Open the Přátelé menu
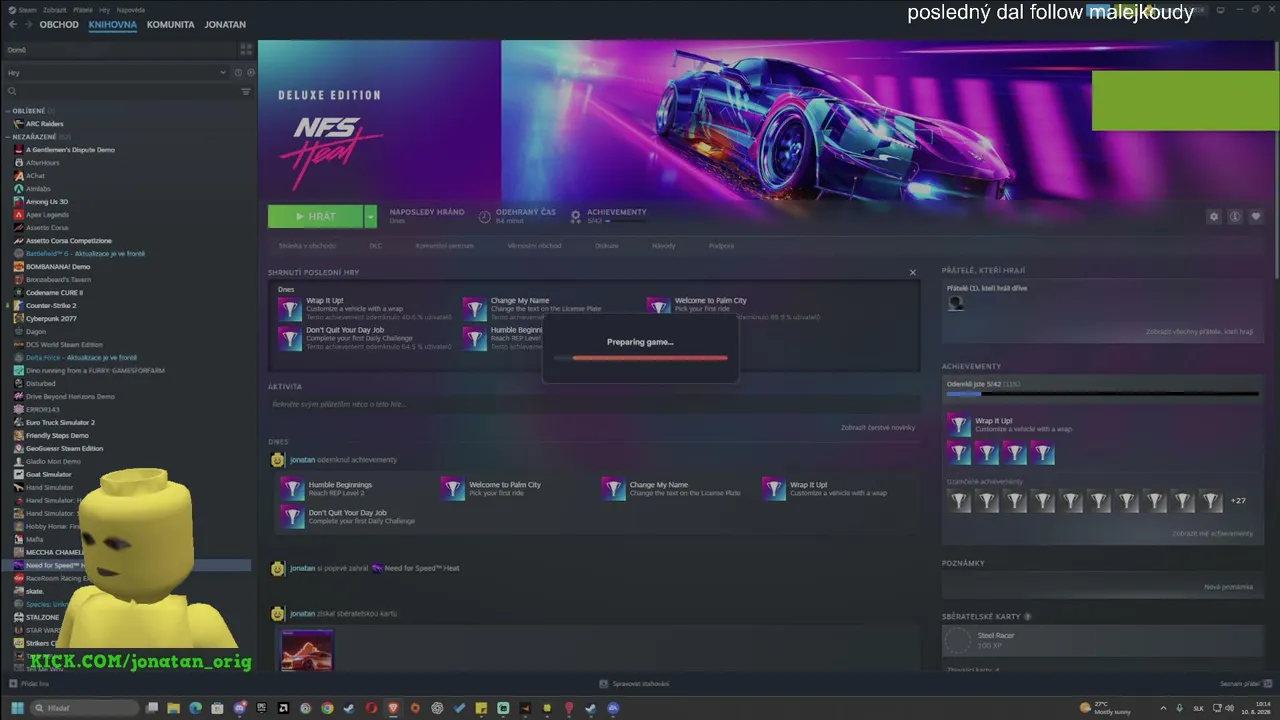Screen dimensions: 1280x720 click(x=83, y=10)
